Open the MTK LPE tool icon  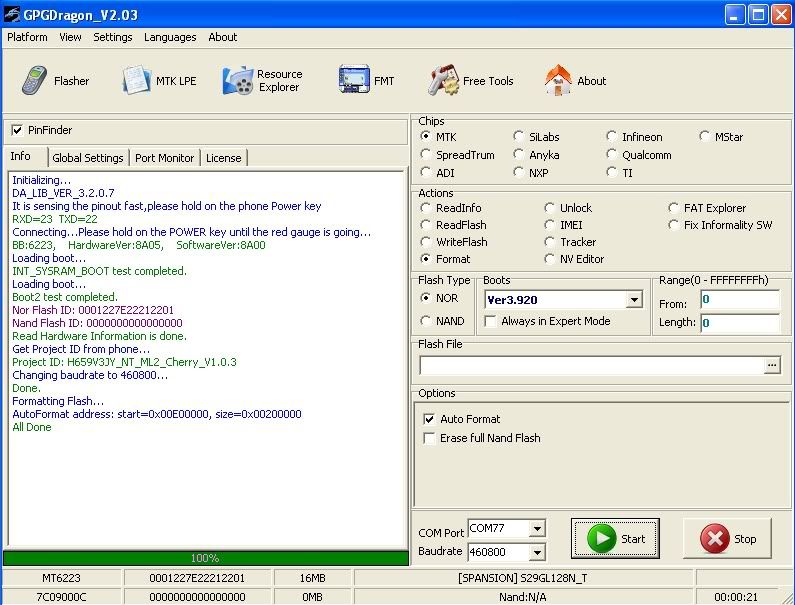click(136, 81)
